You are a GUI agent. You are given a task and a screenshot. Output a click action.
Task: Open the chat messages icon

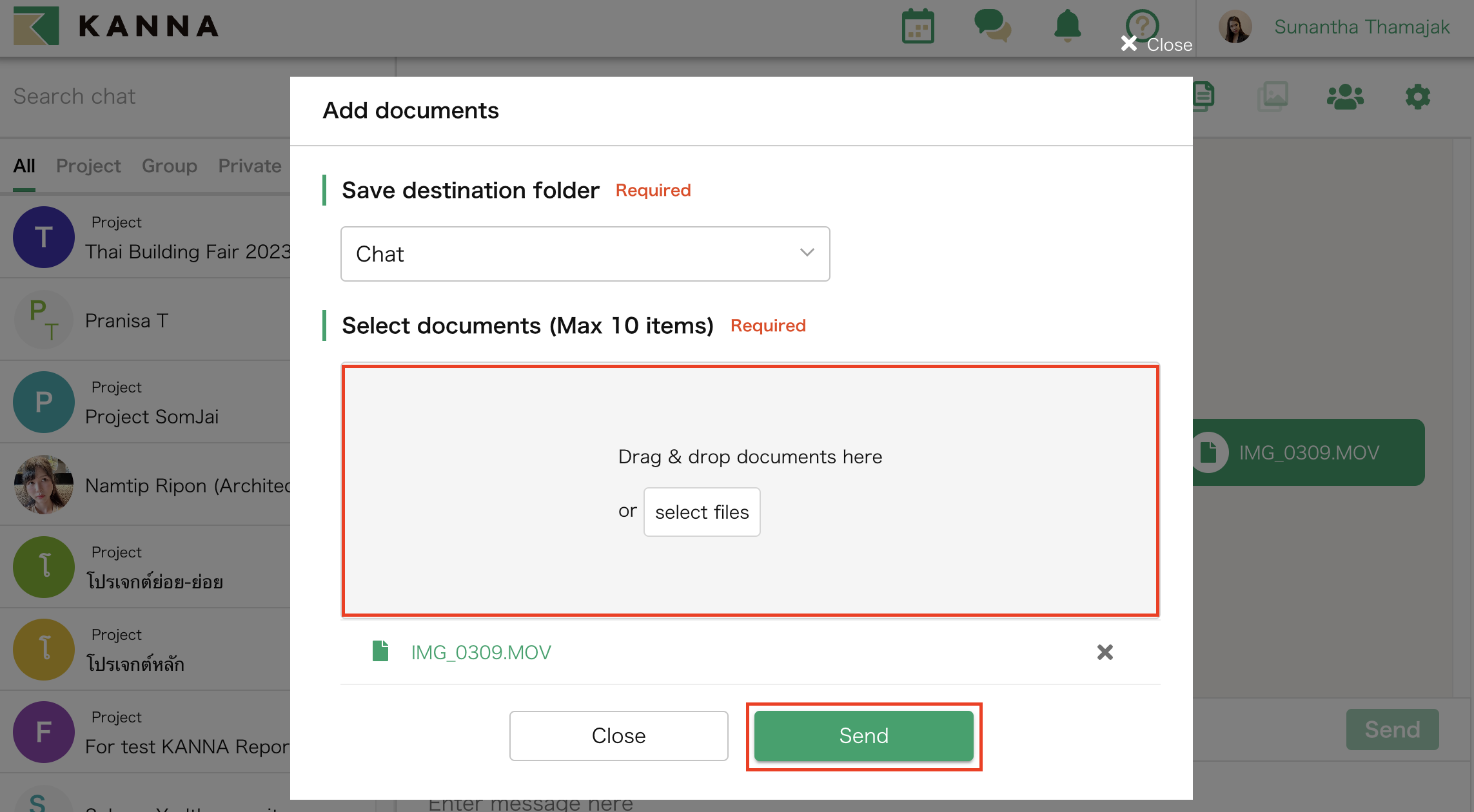click(x=992, y=26)
